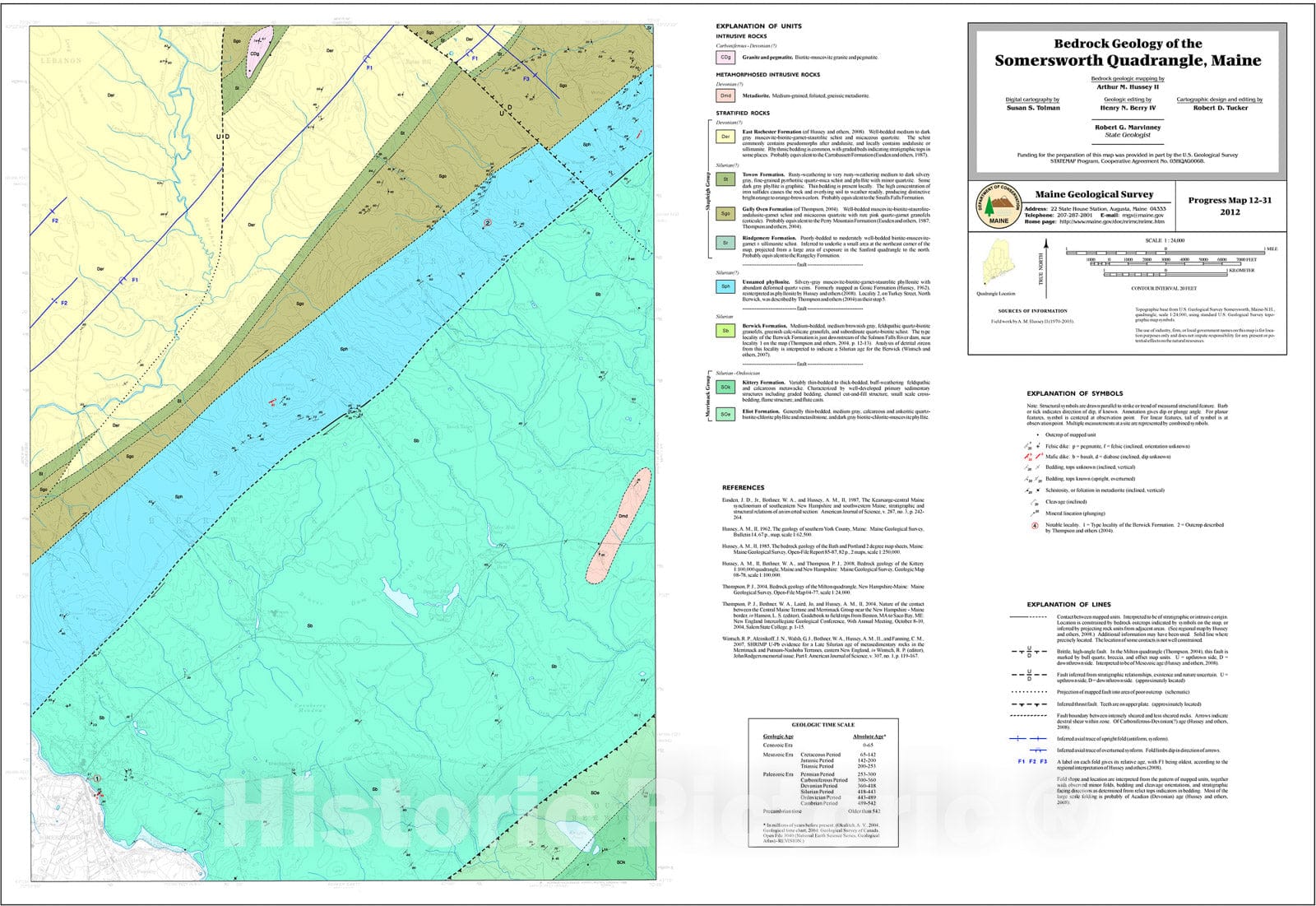Click the outcrop of mapped unit dot symbol
The width and height of the screenshot is (1316, 906).
coord(1038,434)
